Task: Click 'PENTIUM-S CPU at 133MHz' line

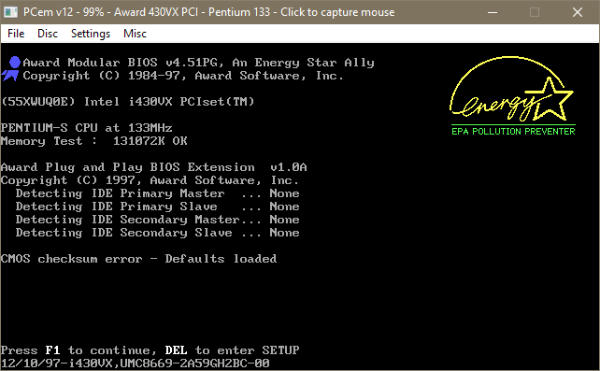Action: pos(86,128)
